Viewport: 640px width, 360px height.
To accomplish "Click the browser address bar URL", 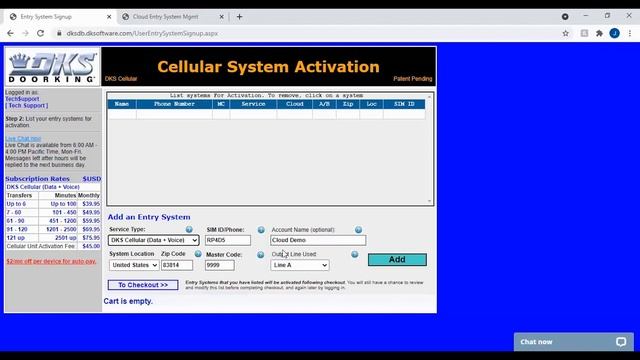I will [142, 33].
